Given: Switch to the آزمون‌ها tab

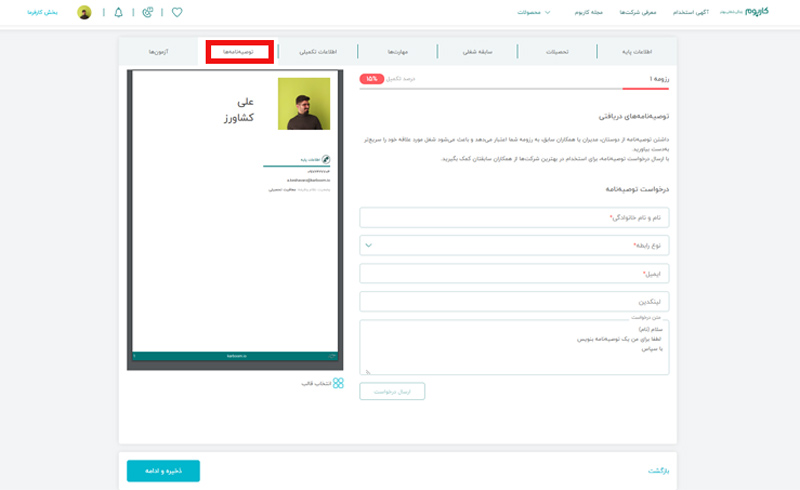Looking at the screenshot, I should pos(159,52).
